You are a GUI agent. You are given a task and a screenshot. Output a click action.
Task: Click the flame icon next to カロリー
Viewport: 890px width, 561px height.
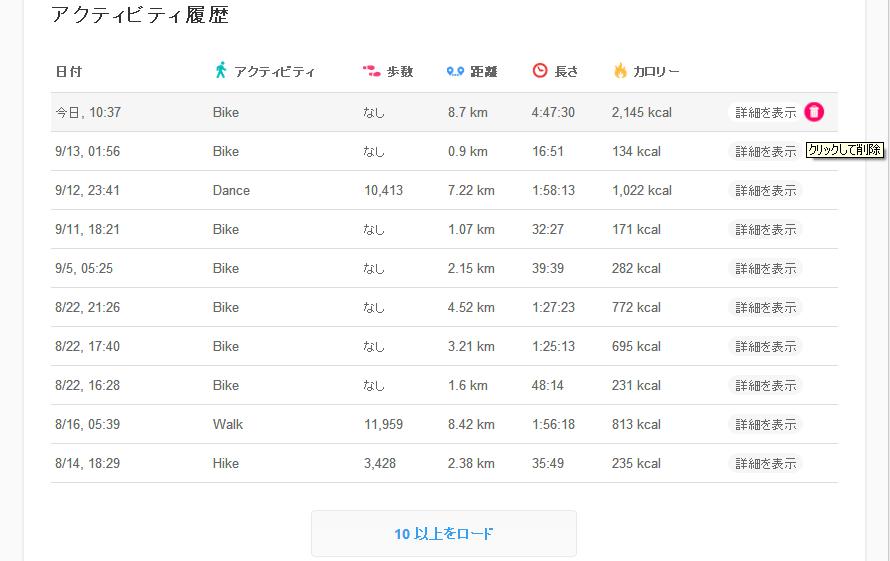tap(620, 71)
